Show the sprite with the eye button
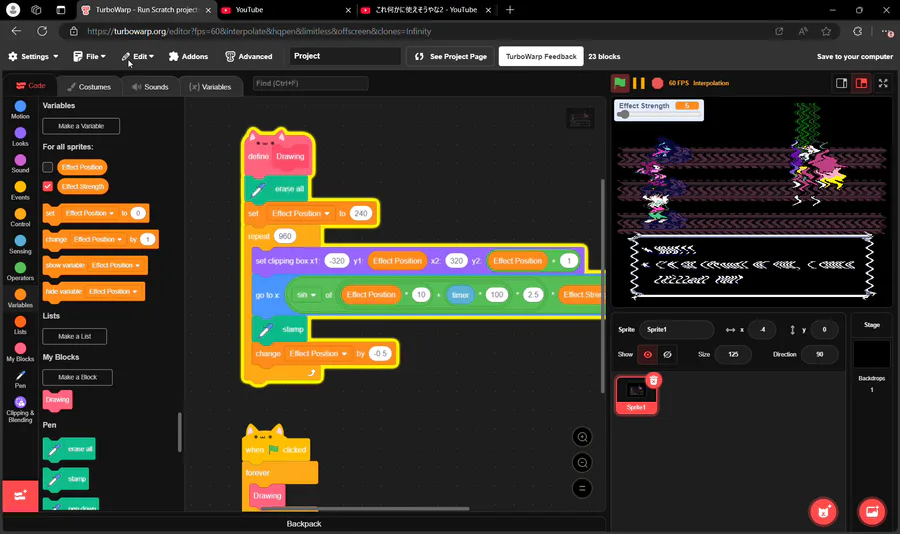 (647, 354)
